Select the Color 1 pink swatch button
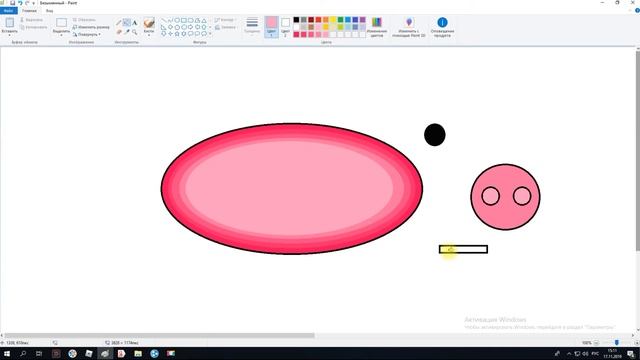The height and width of the screenshot is (360, 640). (271, 27)
